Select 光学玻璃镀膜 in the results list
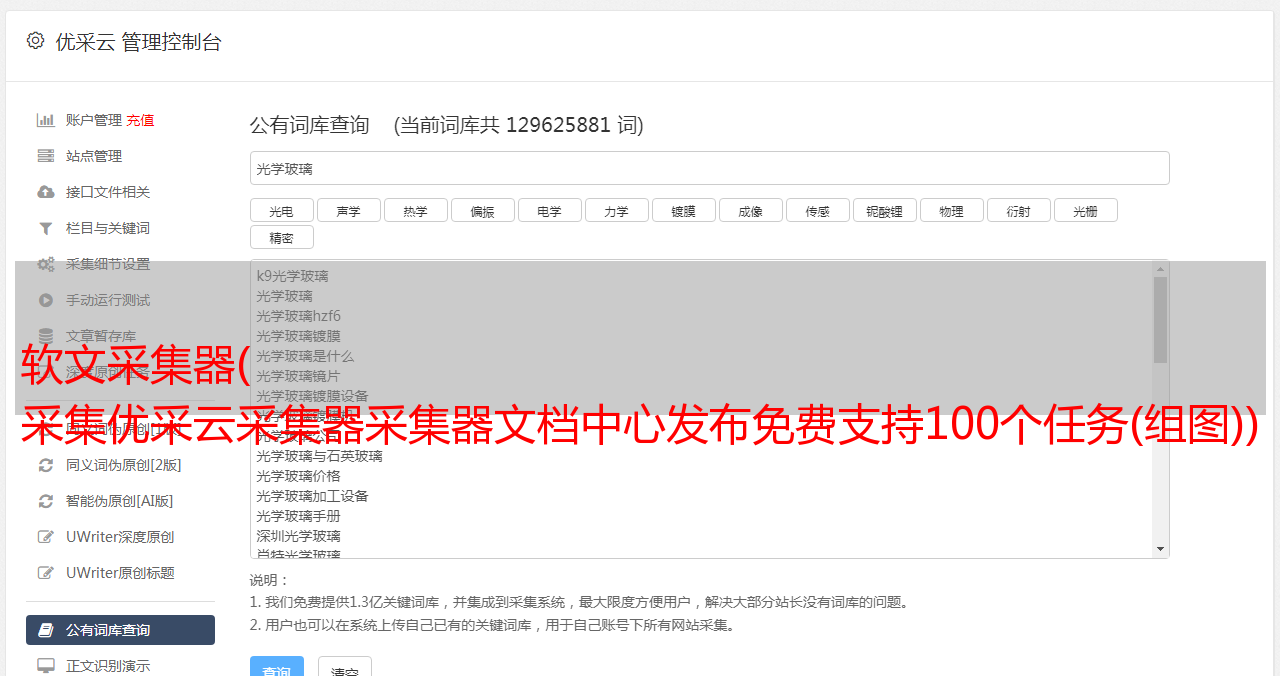The height and width of the screenshot is (676, 1280). click(x=298, y=336)
